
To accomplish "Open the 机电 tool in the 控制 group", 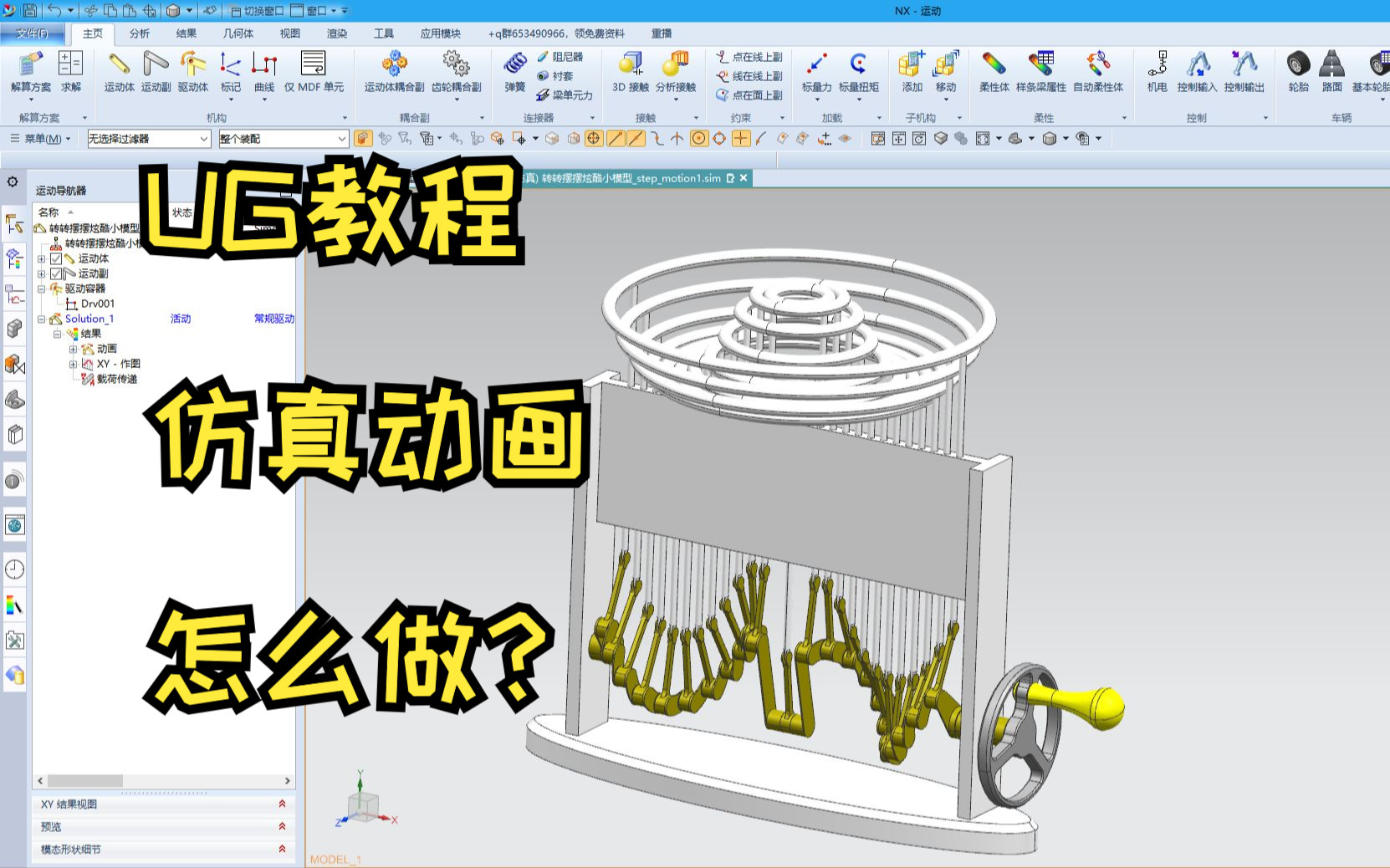I will [1159, 74].
